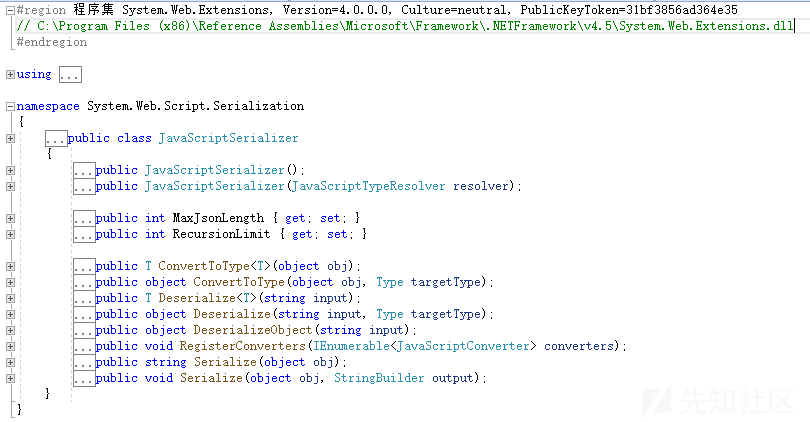Screen dimensions: 810x422
Task: Open the ellipsis box before object ConvertToType method
Action: click(84, 283)
